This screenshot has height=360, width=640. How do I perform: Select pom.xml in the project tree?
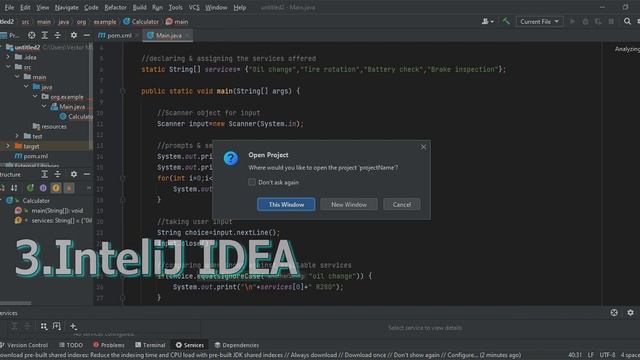[31, 156]
